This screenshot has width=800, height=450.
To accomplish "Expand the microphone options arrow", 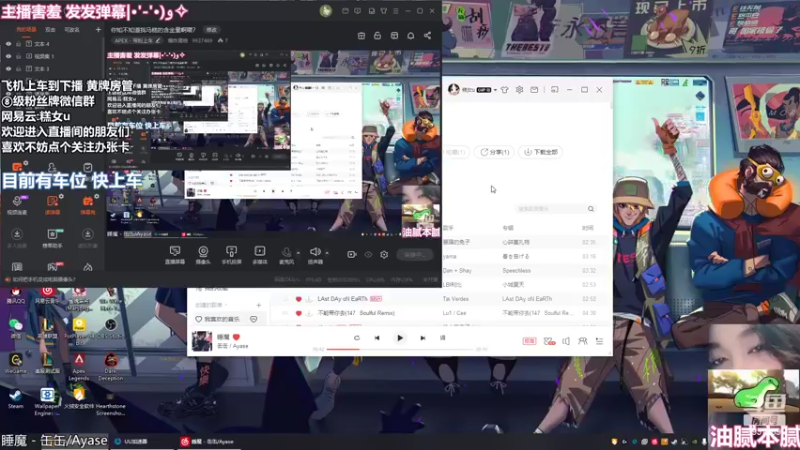I will click(x=298, y=253).
